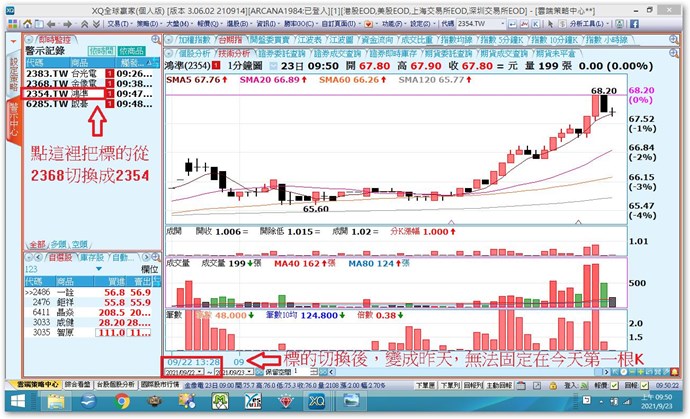This screenshot has width=690, height=419.
Task: Click the layout grid icon in toolbar
Action: tap(13, 24)
